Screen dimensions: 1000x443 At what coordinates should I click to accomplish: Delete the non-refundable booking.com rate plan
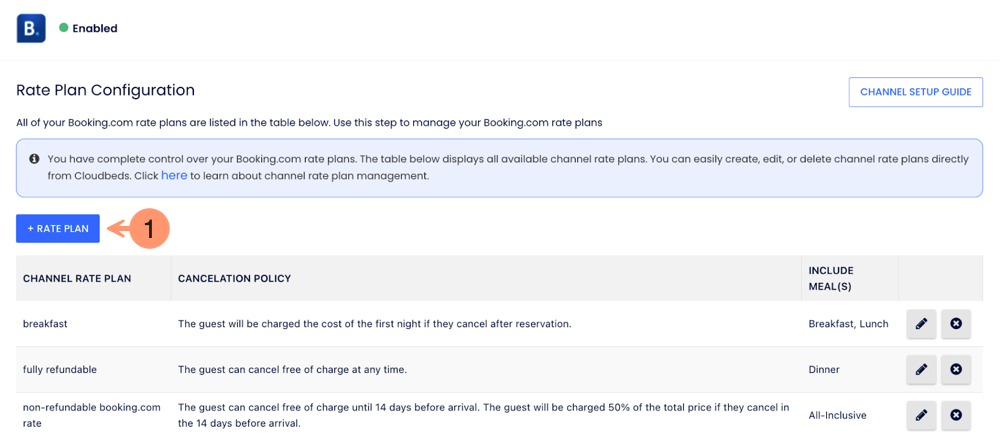[956, 415]
